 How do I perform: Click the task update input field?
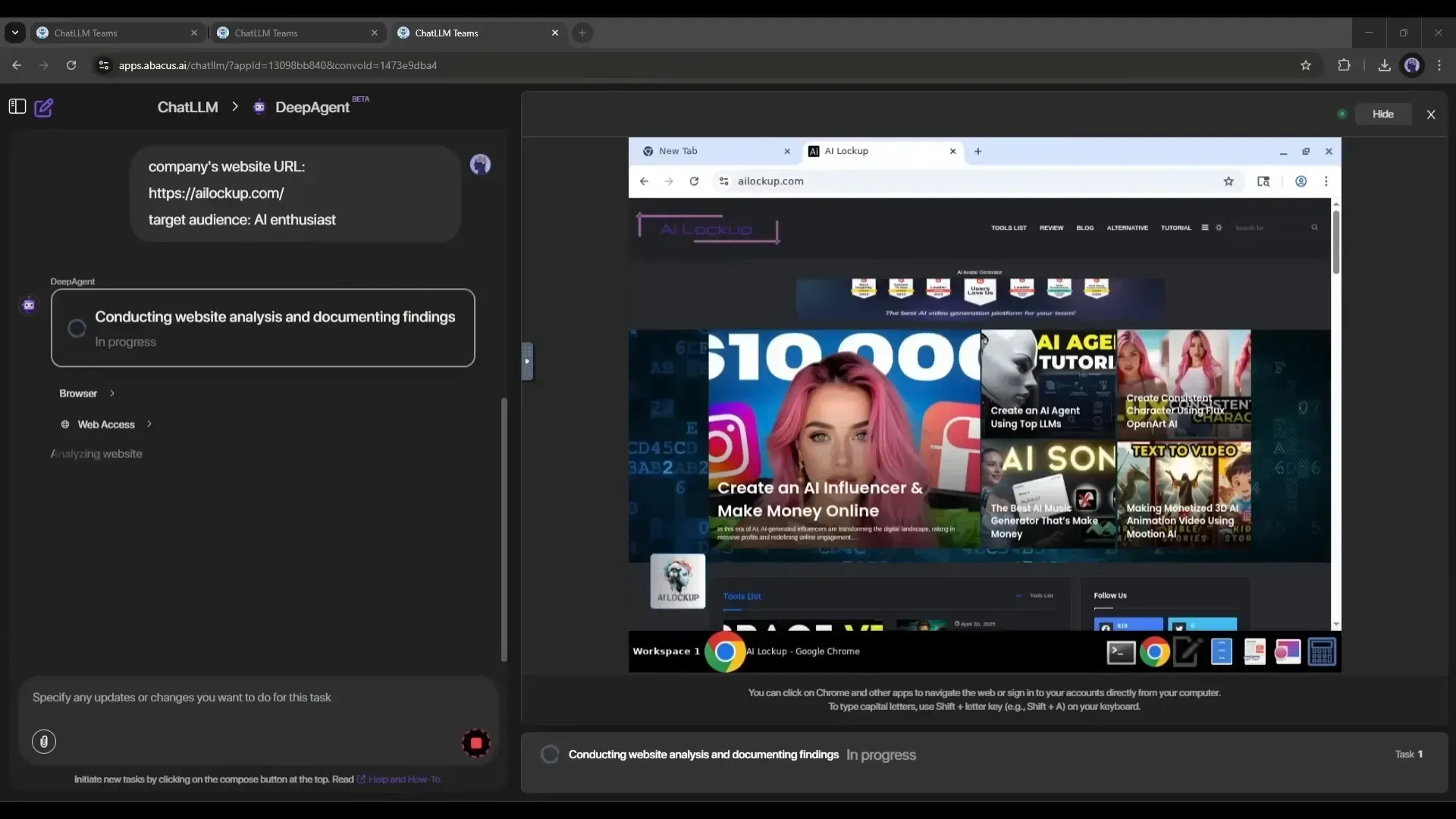click(x=258, y=698)
